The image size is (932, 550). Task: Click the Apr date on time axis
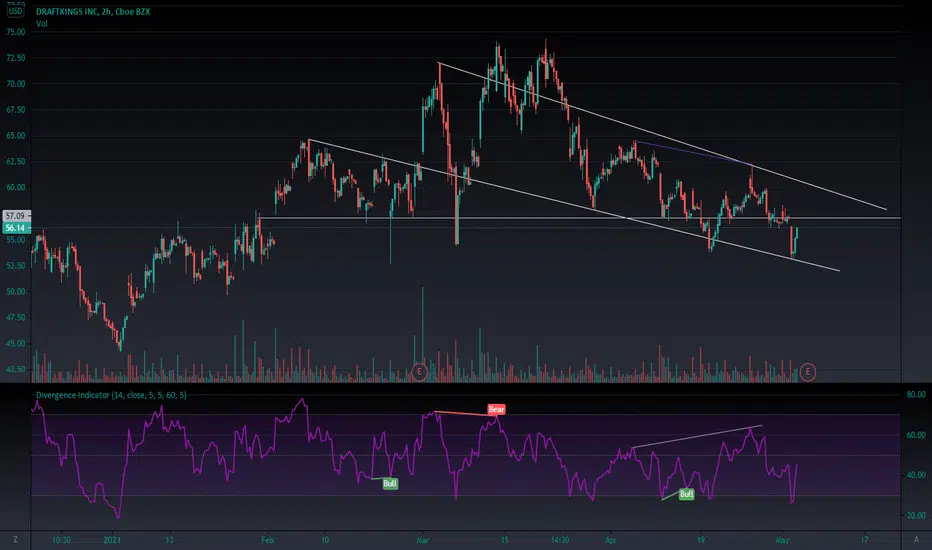tap(610, 540)
